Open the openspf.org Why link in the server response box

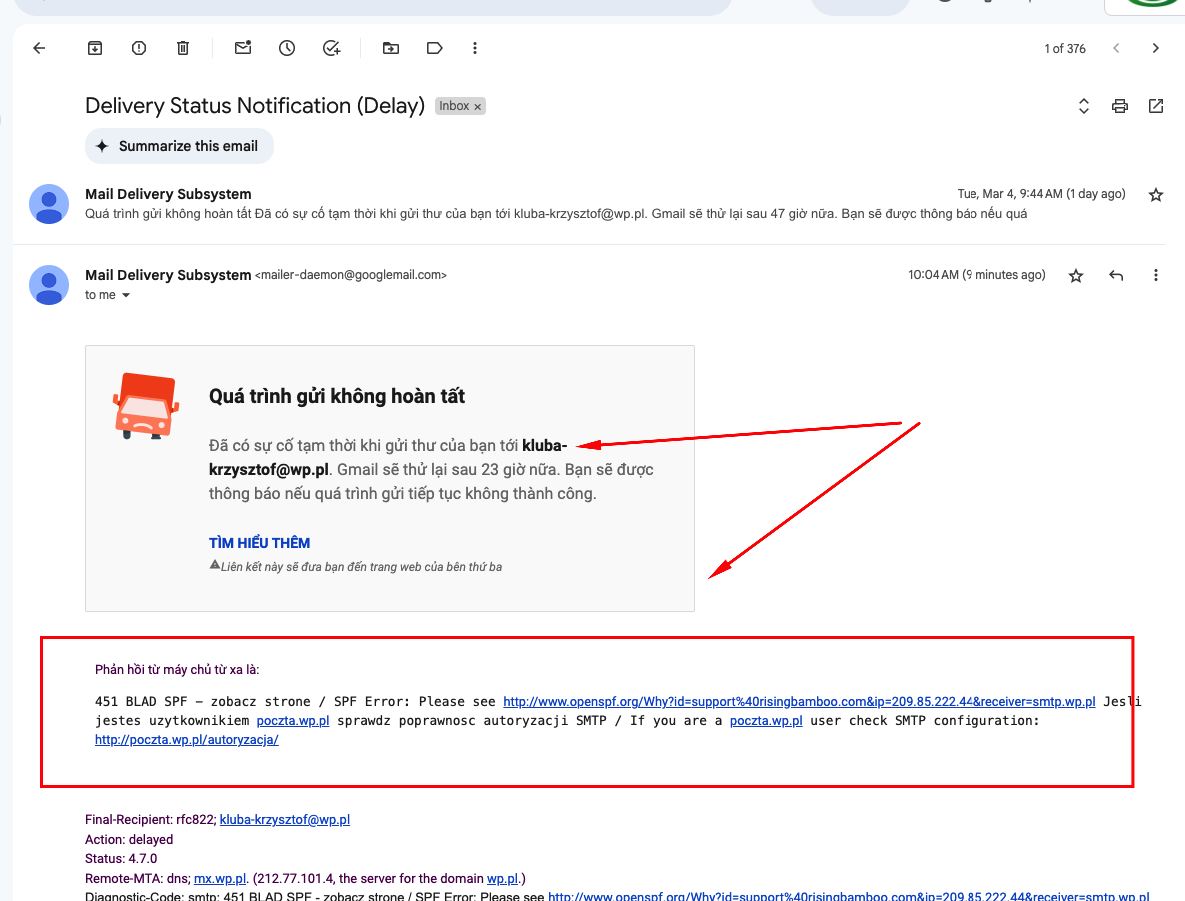799,701
